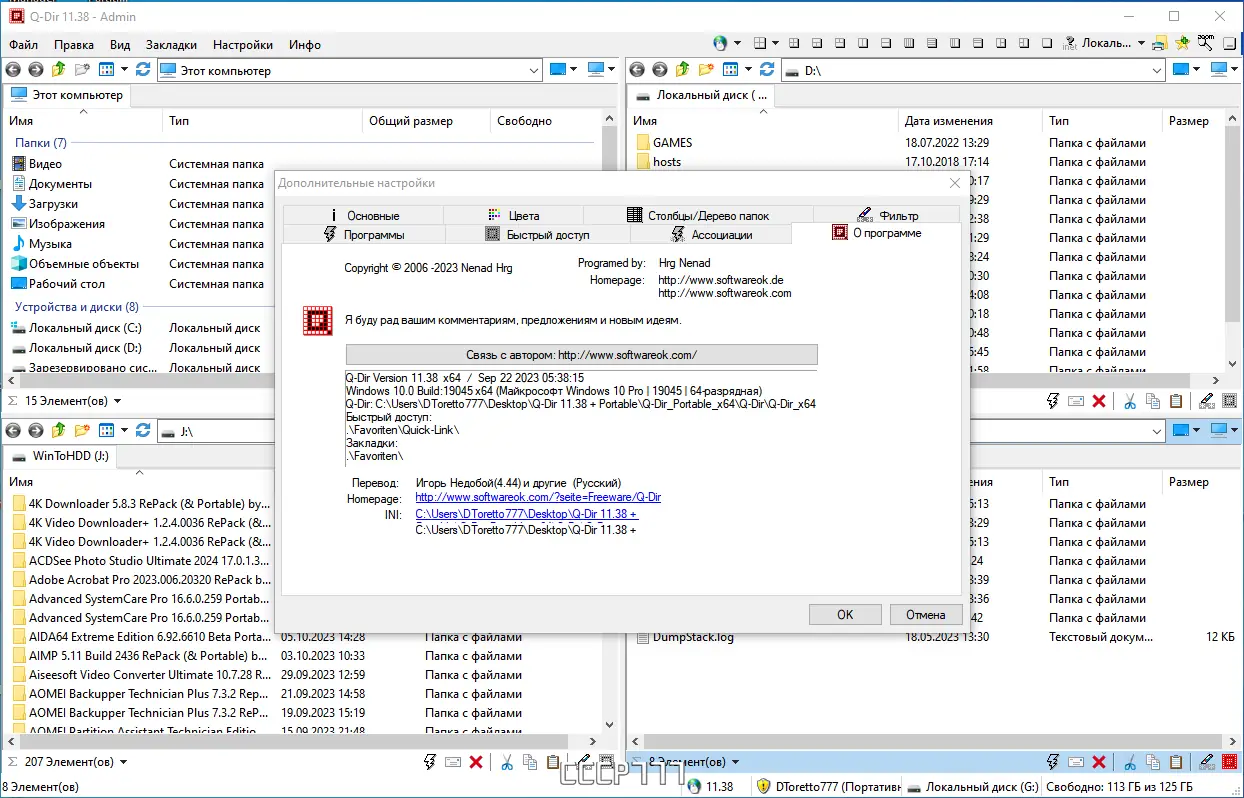Viewport: 1244px width, 798px height.
Task: Select the DumpStack.log file
Action: 693,637
